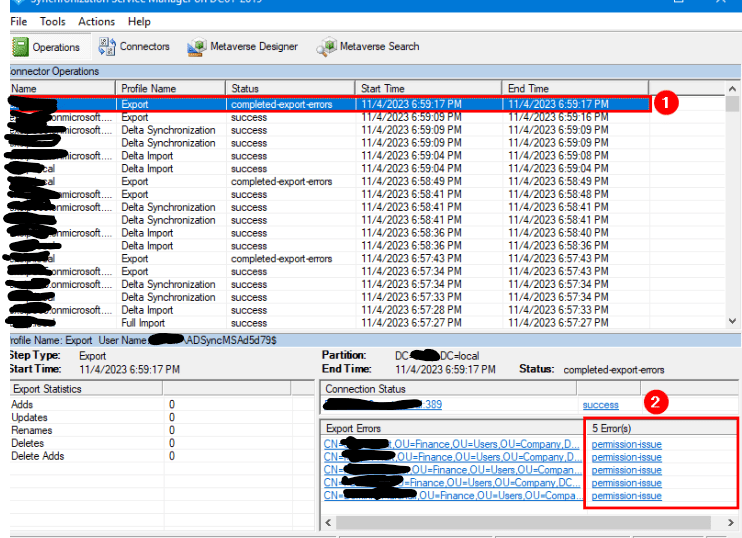Sort by End Time column header
The image size is (742, 538).
pyautogui.click(x=575, y=89)
